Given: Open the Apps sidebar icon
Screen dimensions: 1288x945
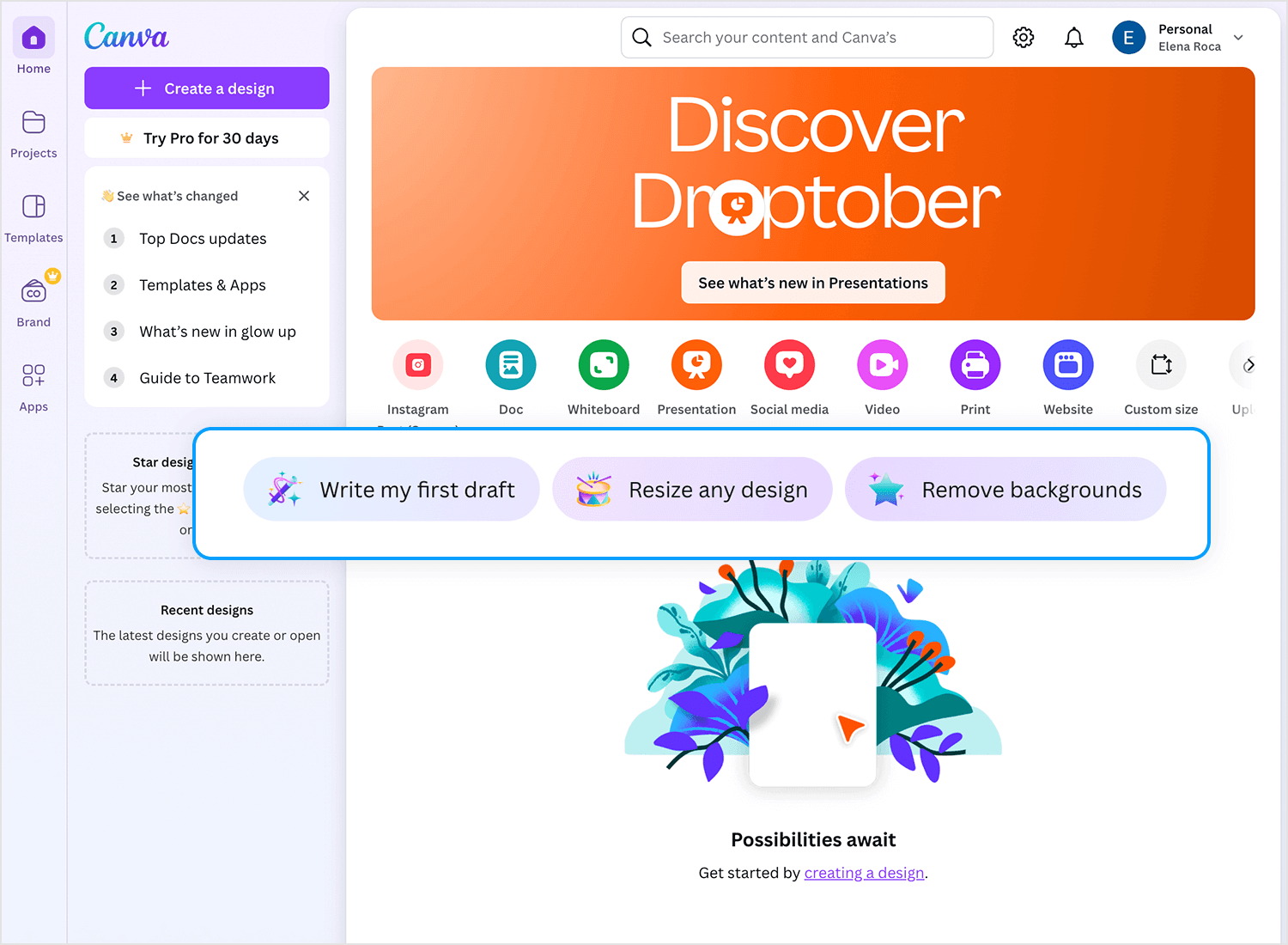Looking at the screenshot, I should coord(33,375).
